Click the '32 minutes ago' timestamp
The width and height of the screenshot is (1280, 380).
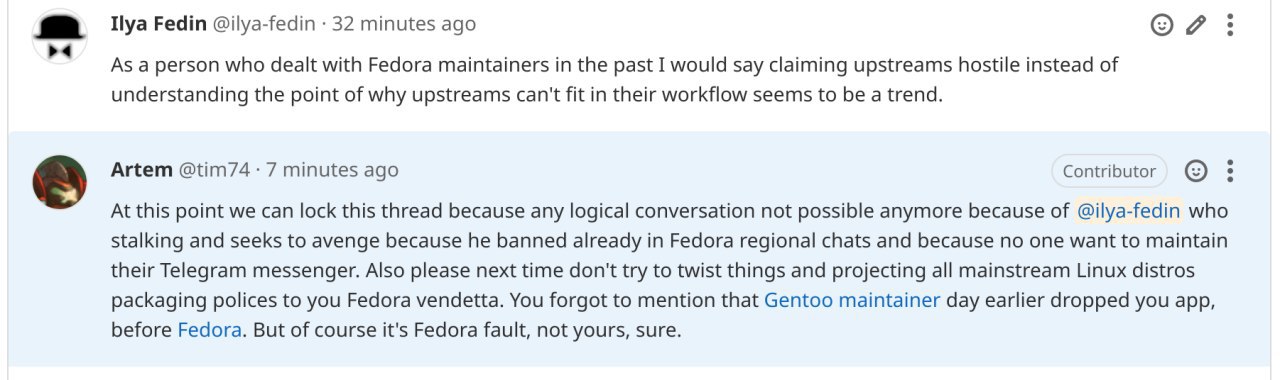coord(404,23)
